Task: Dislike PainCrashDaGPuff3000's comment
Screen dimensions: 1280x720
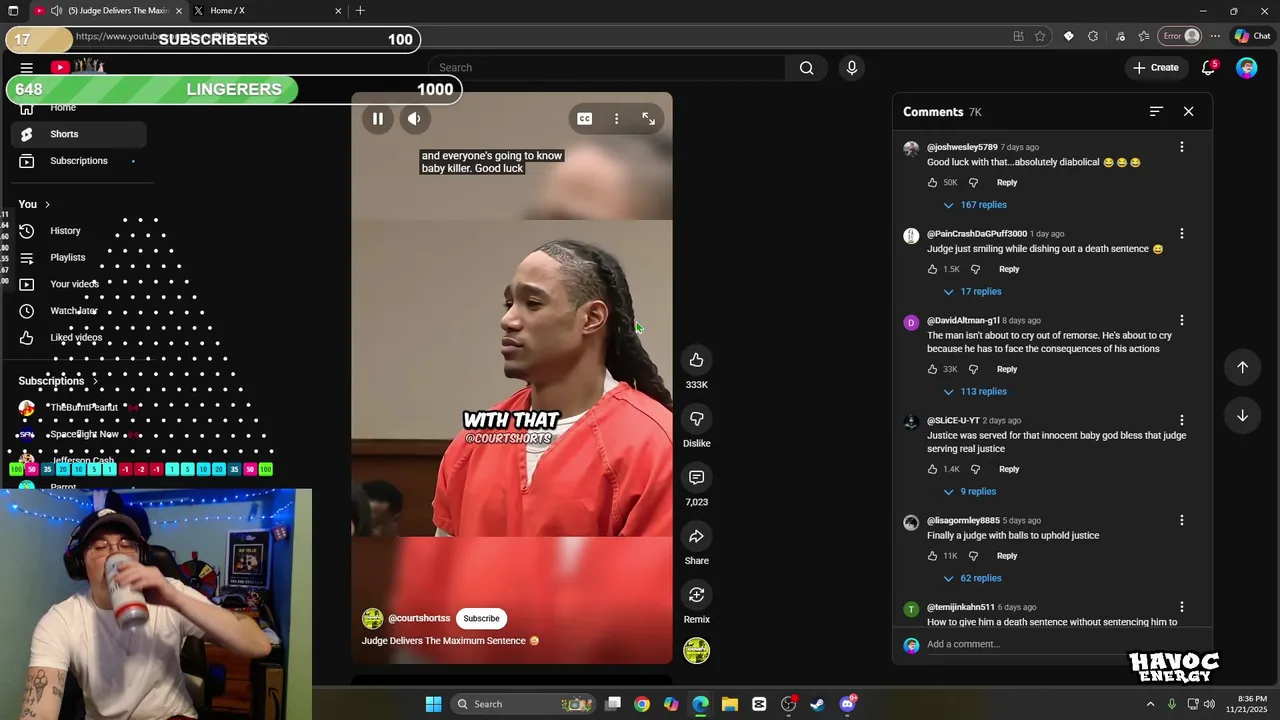Action: [x=975, y=269]
